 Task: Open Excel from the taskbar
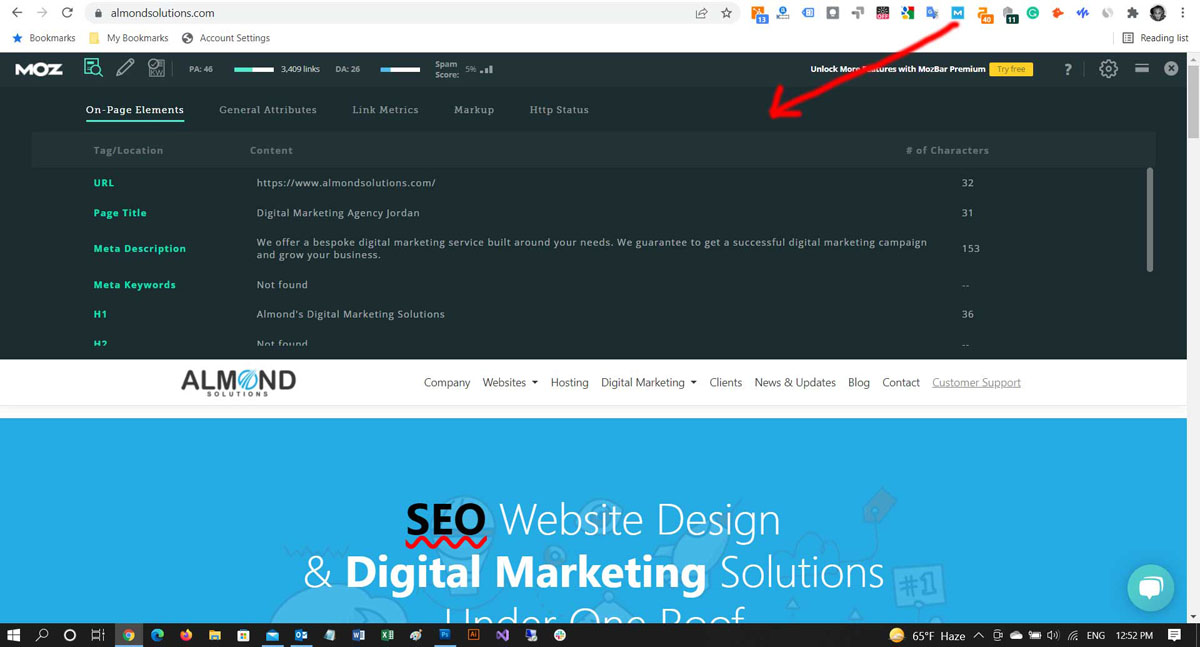[x=387, y=635]
